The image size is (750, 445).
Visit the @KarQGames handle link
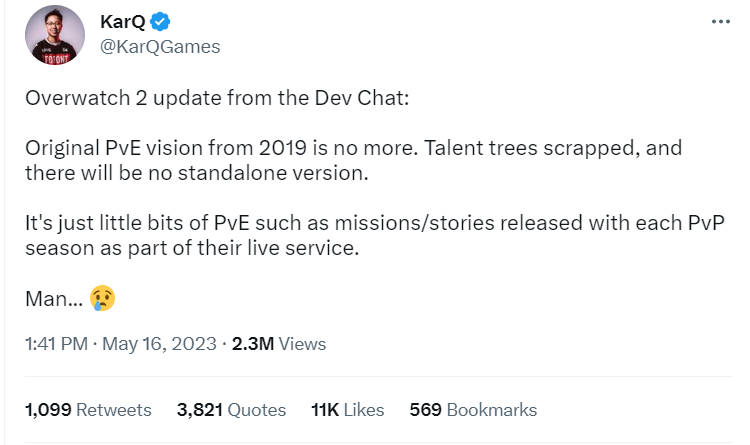[x=160, y=47]
